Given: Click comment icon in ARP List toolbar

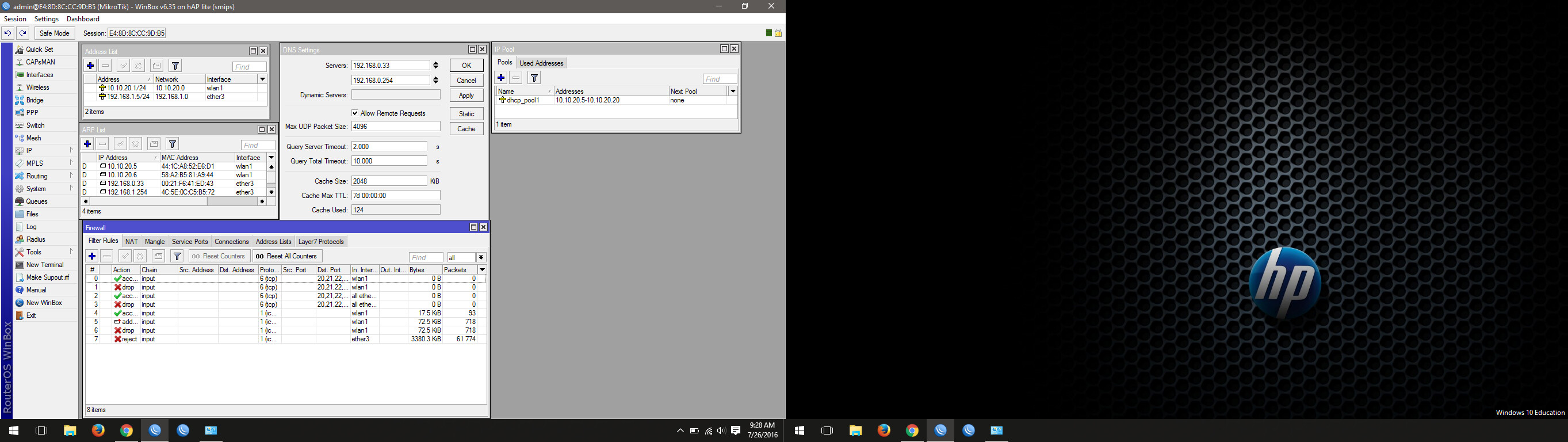Looking at the screenshot, I should pos(154,144).
